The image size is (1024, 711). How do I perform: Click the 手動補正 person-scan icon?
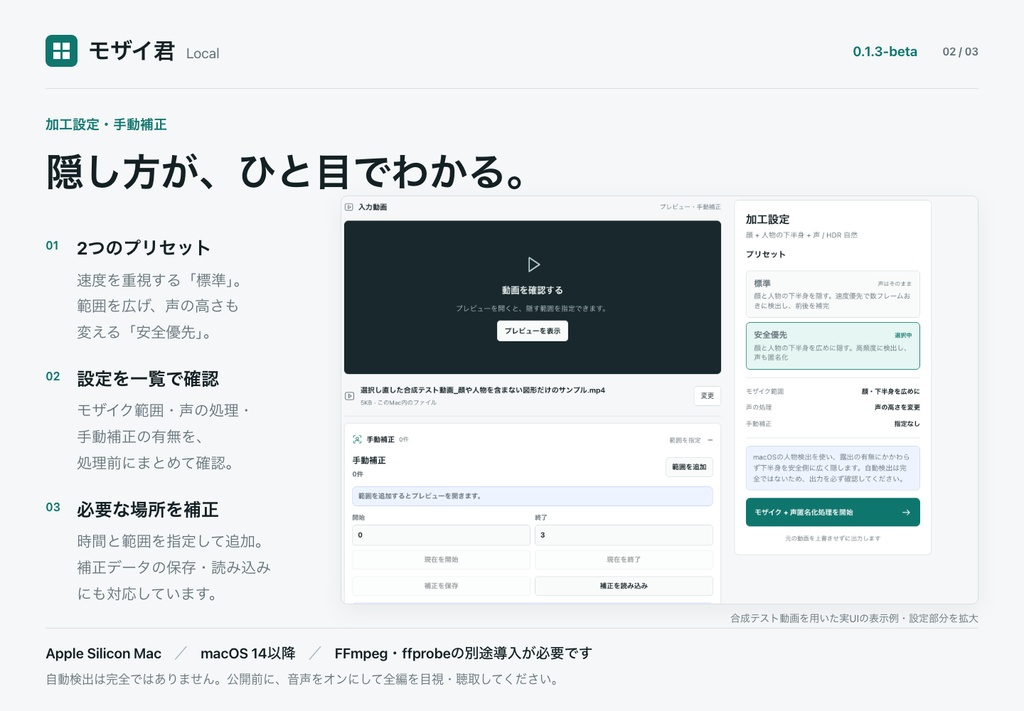tap(357, 439)
